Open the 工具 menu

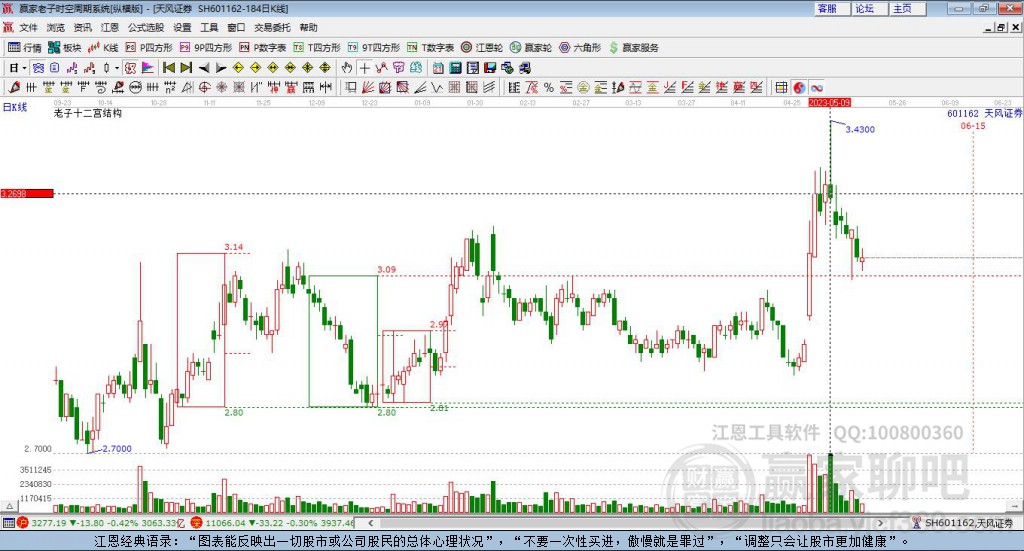click(x=209, y=27)
